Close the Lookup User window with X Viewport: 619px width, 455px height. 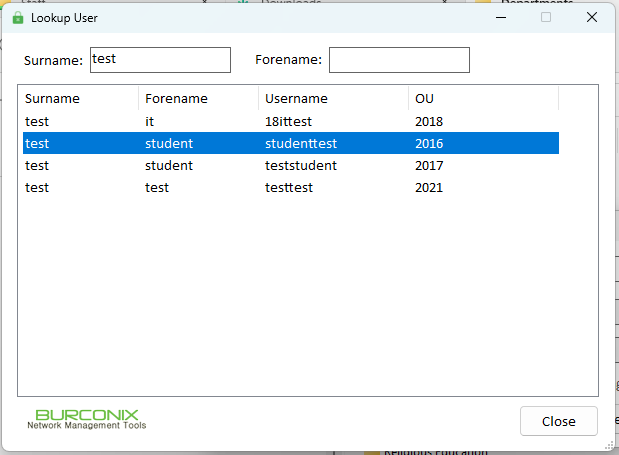[592, 17]
